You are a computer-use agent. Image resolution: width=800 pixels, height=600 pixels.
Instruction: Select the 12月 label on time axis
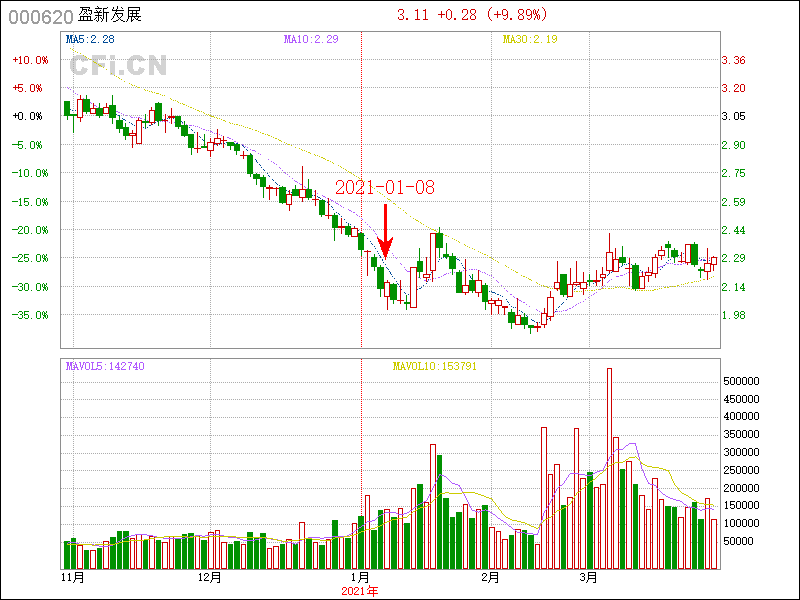point(209,578)
